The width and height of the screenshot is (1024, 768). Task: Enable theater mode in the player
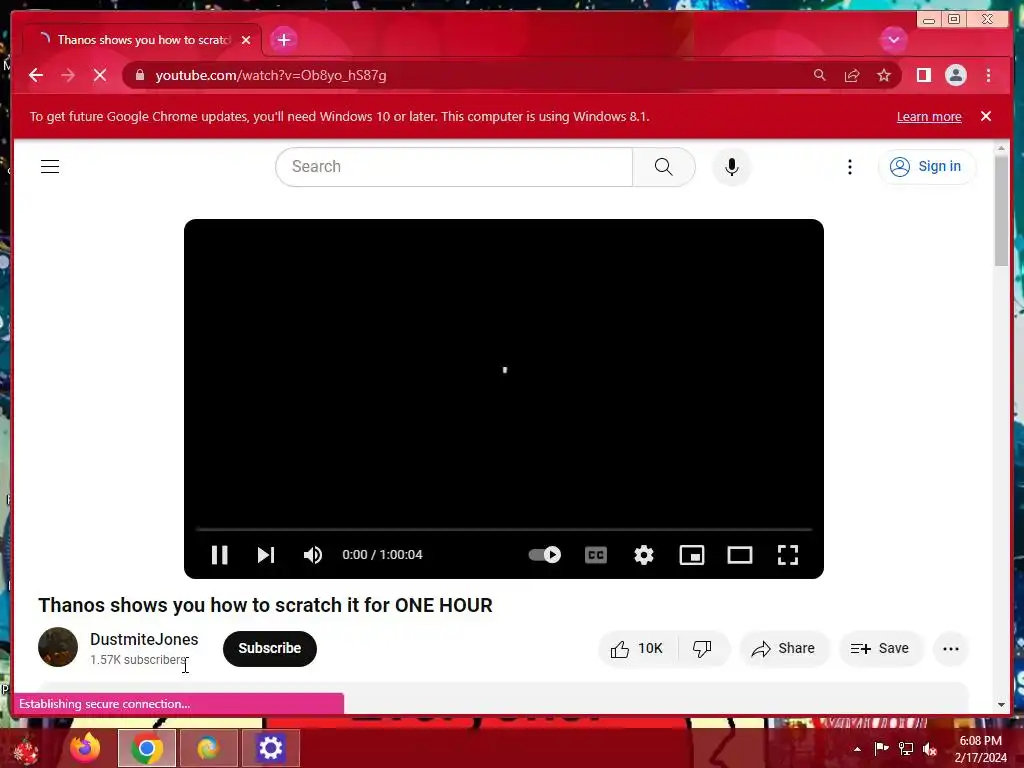tap(740, 554)
